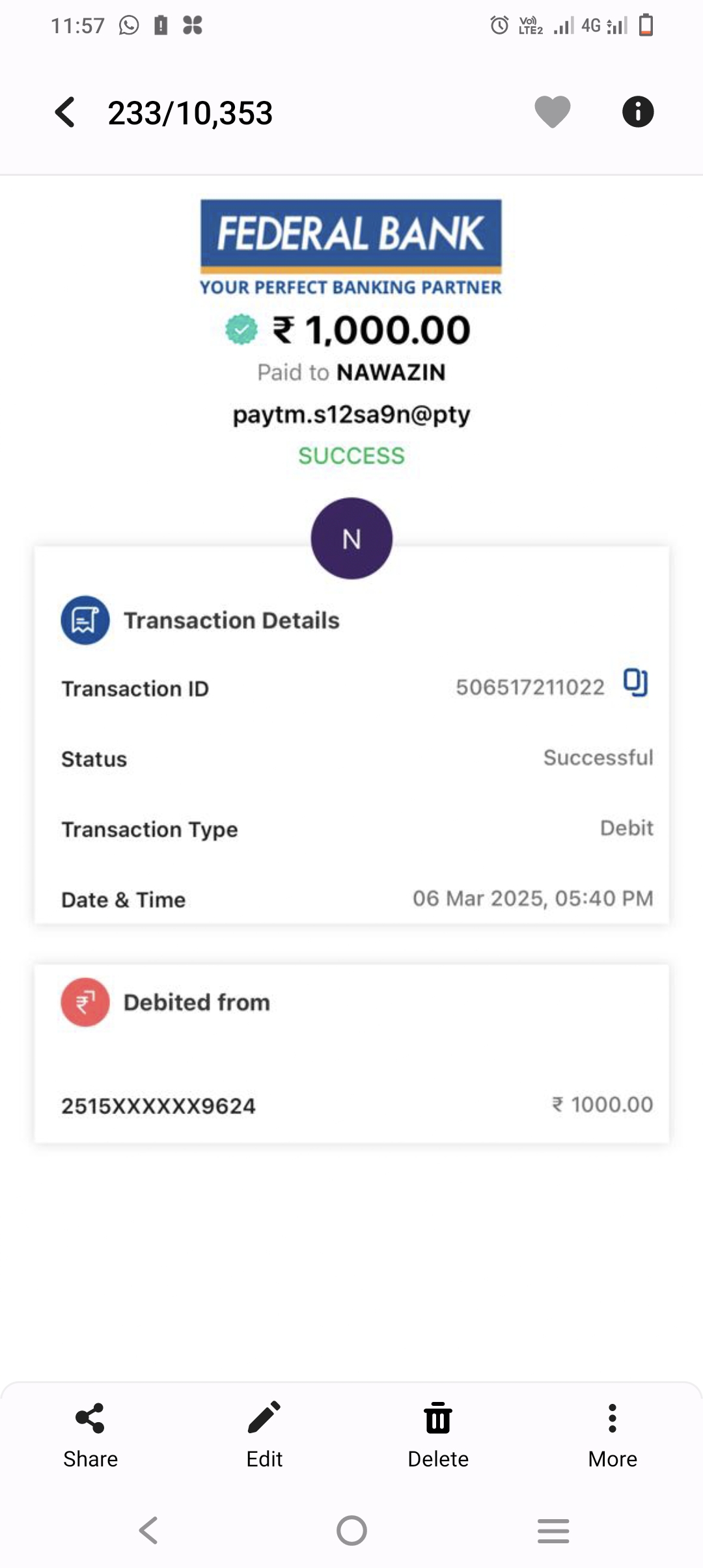Tap the Delete trash icon
This screenshot has height=1568, width=703.
pos(438,1418)
